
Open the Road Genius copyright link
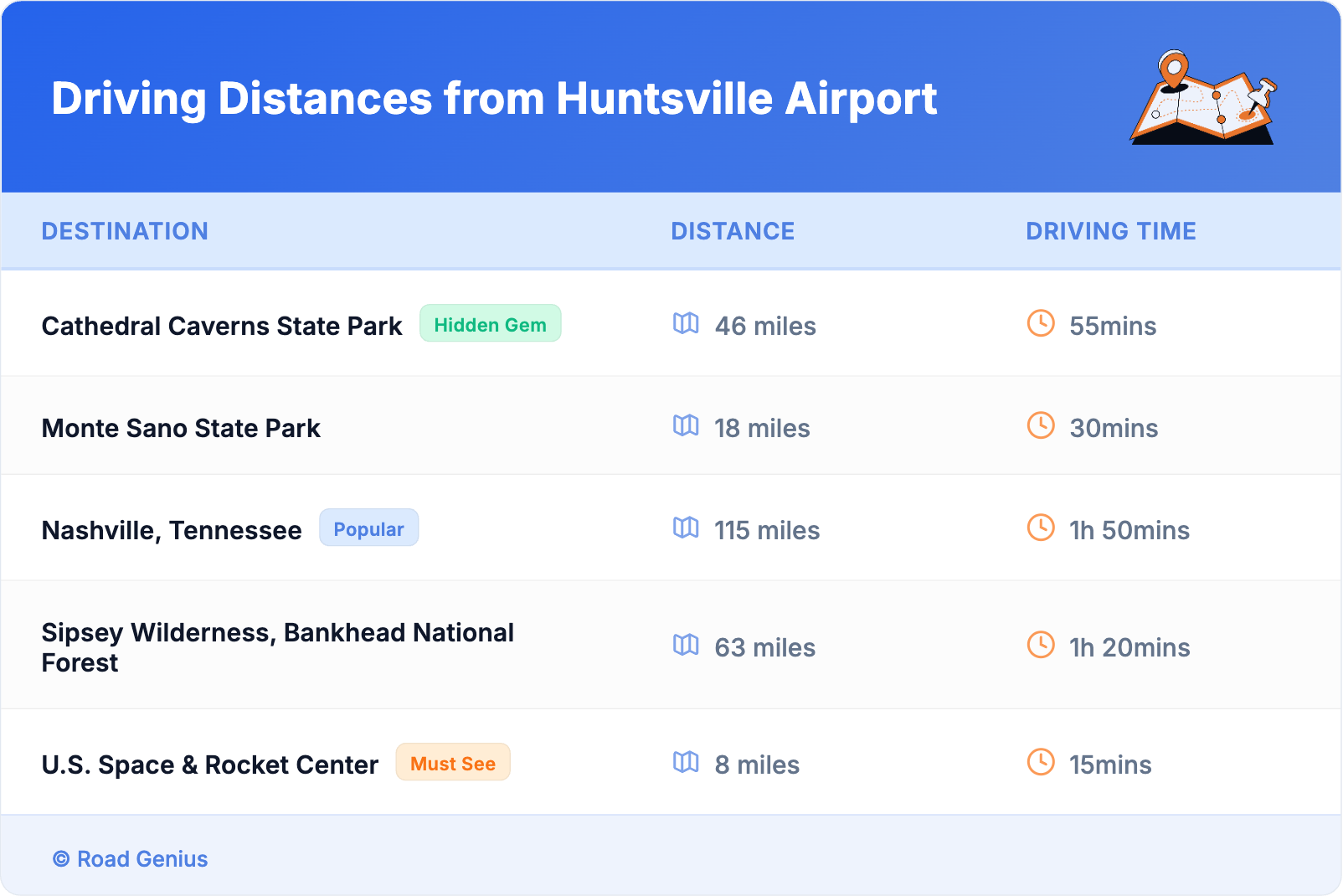131,859
